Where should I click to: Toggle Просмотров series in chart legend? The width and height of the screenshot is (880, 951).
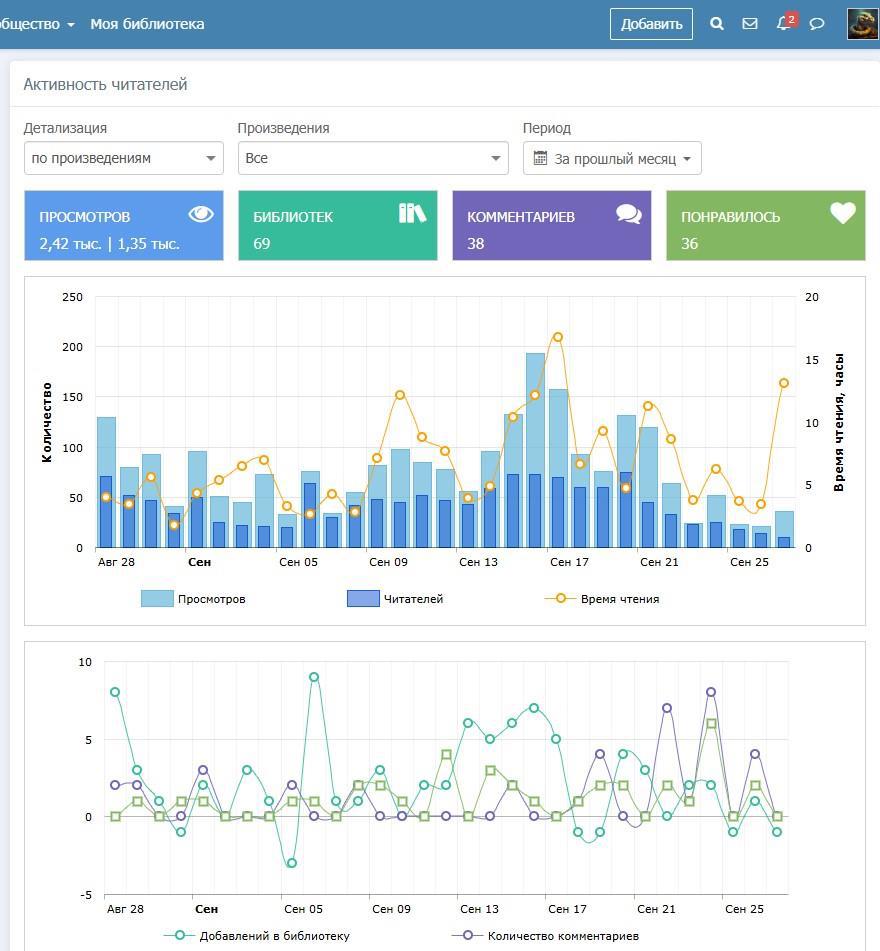(x=193, y=599)
